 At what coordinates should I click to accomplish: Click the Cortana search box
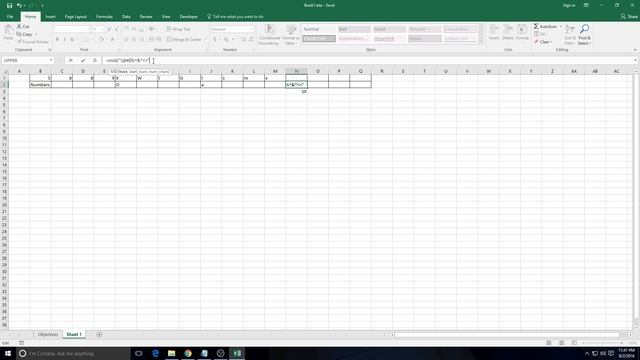(73, 353)
